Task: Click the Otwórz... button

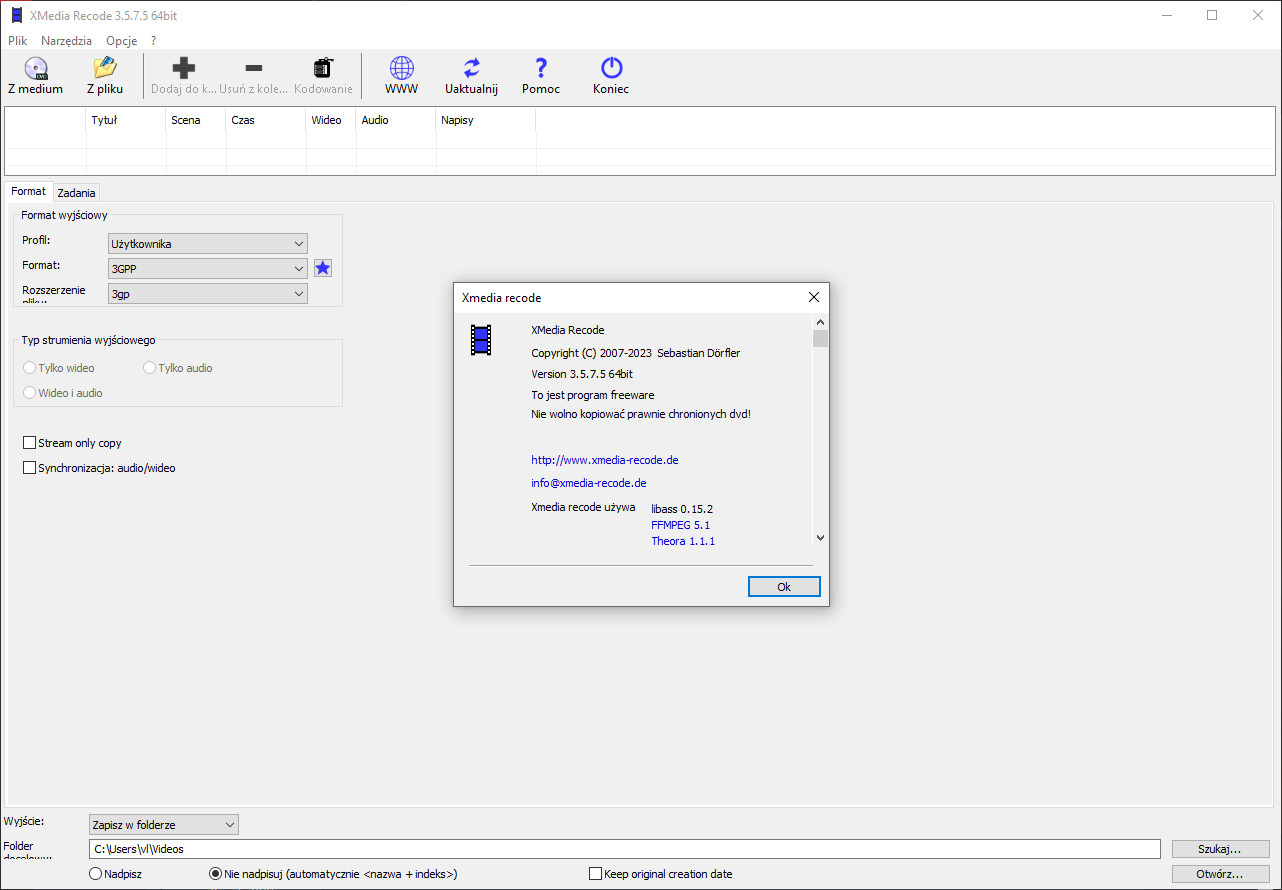Action: pos(1220,874)
